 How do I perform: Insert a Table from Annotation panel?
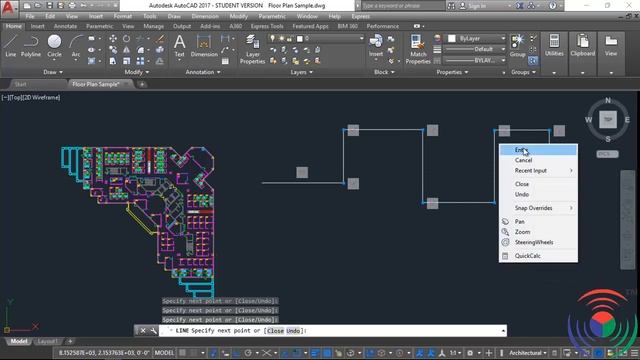pos(225,61)
